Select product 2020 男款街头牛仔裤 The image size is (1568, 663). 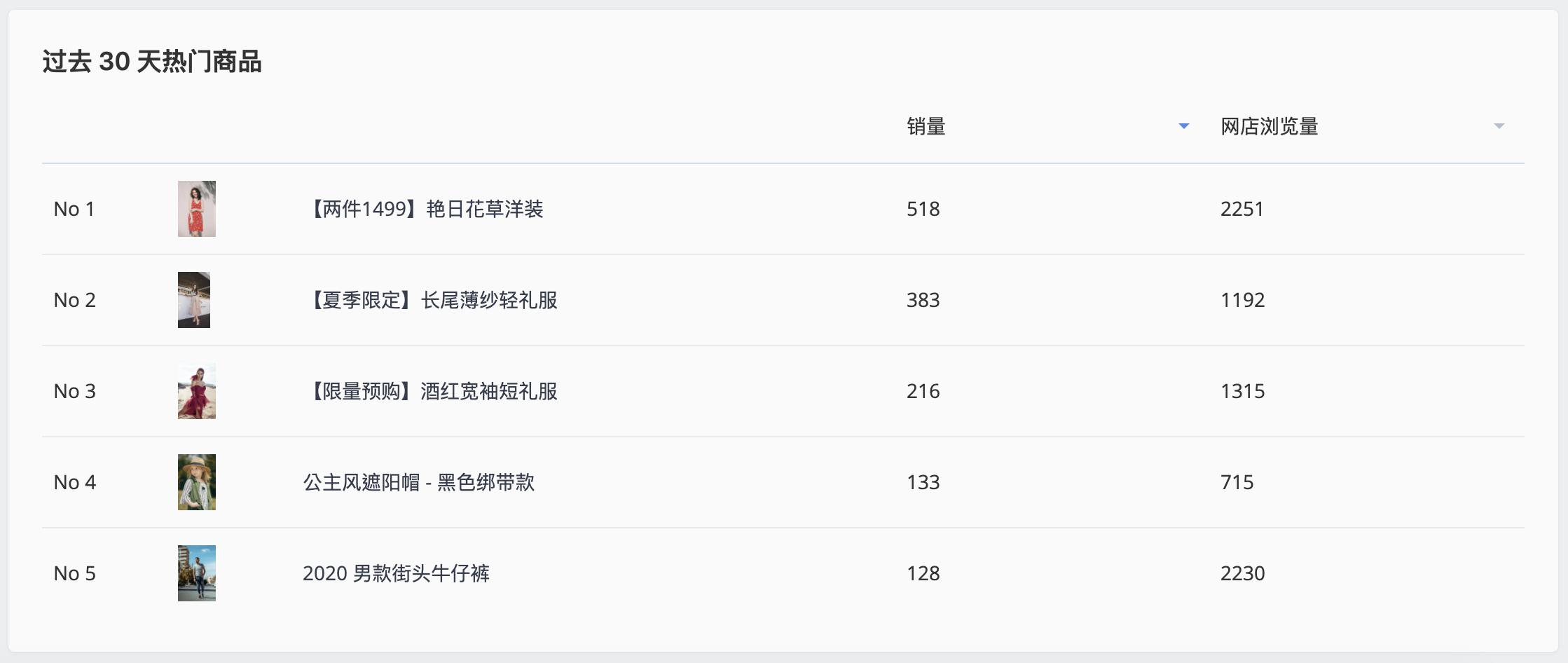click(397, 573)
